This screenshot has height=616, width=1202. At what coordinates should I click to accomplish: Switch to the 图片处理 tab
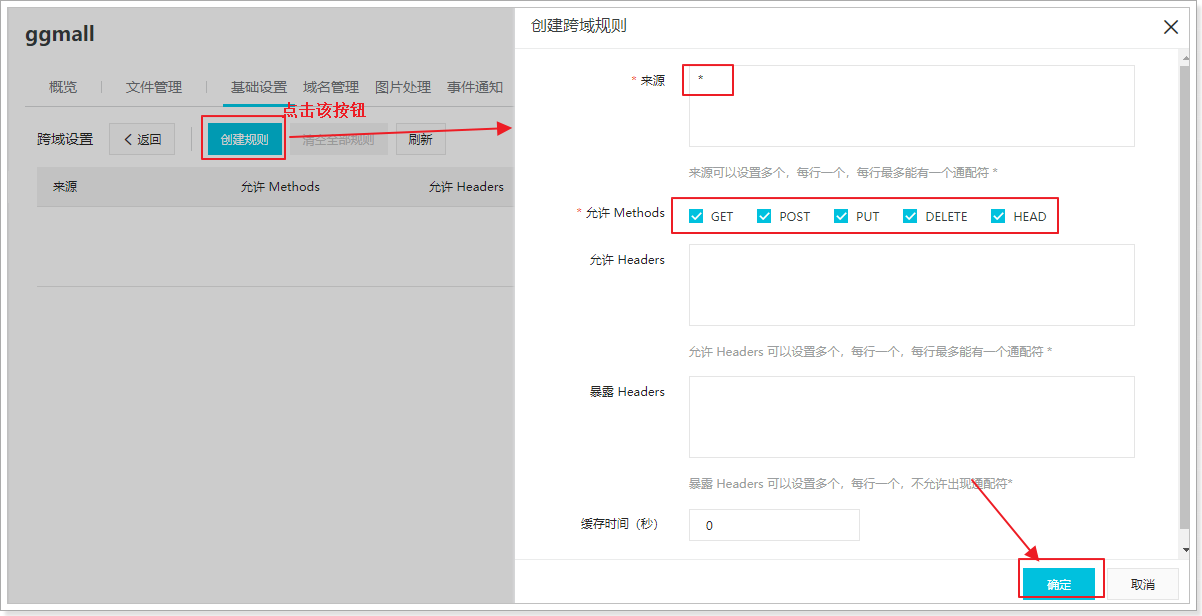[403, 87]
